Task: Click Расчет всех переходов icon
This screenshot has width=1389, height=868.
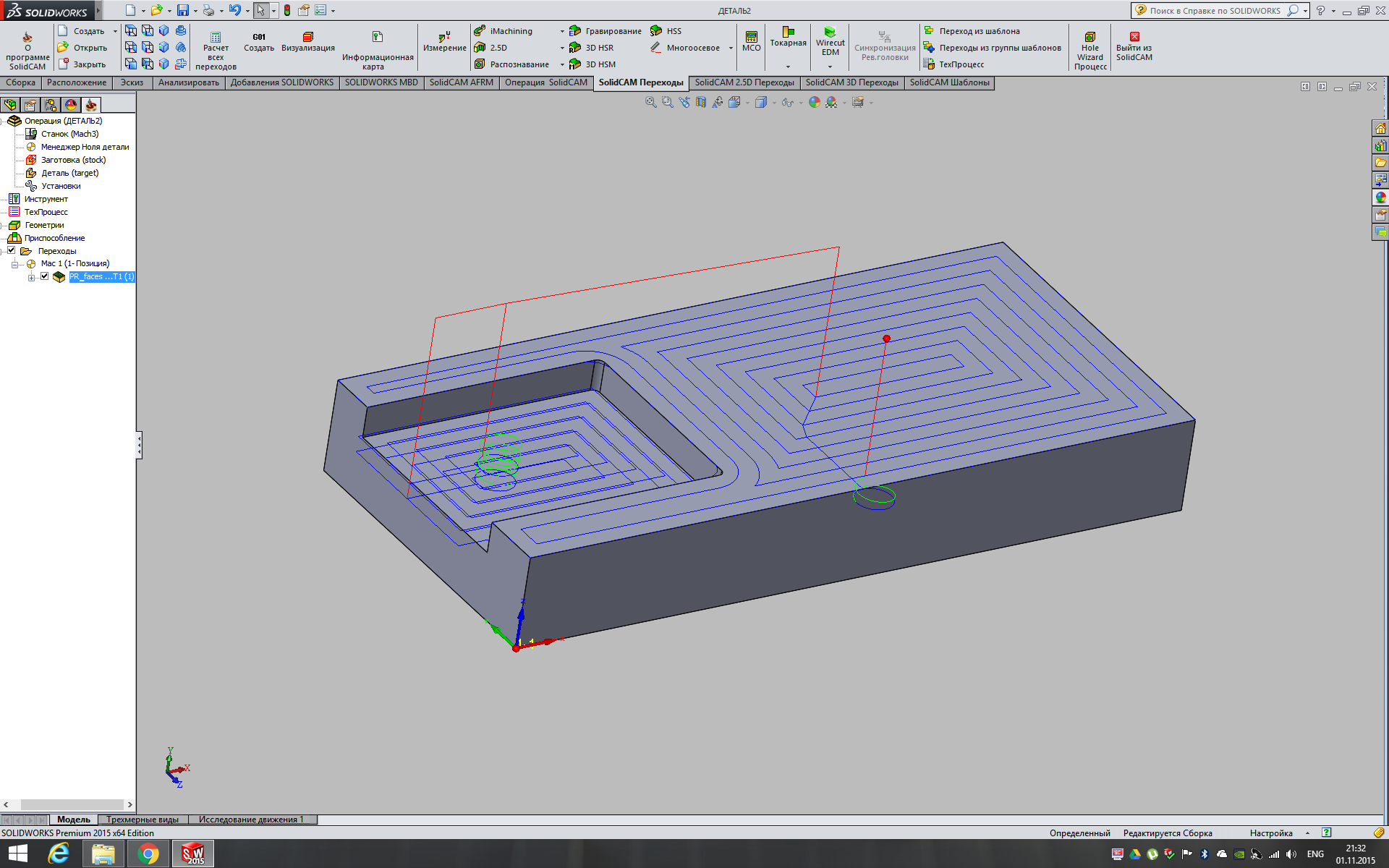Action: (216, 37)
